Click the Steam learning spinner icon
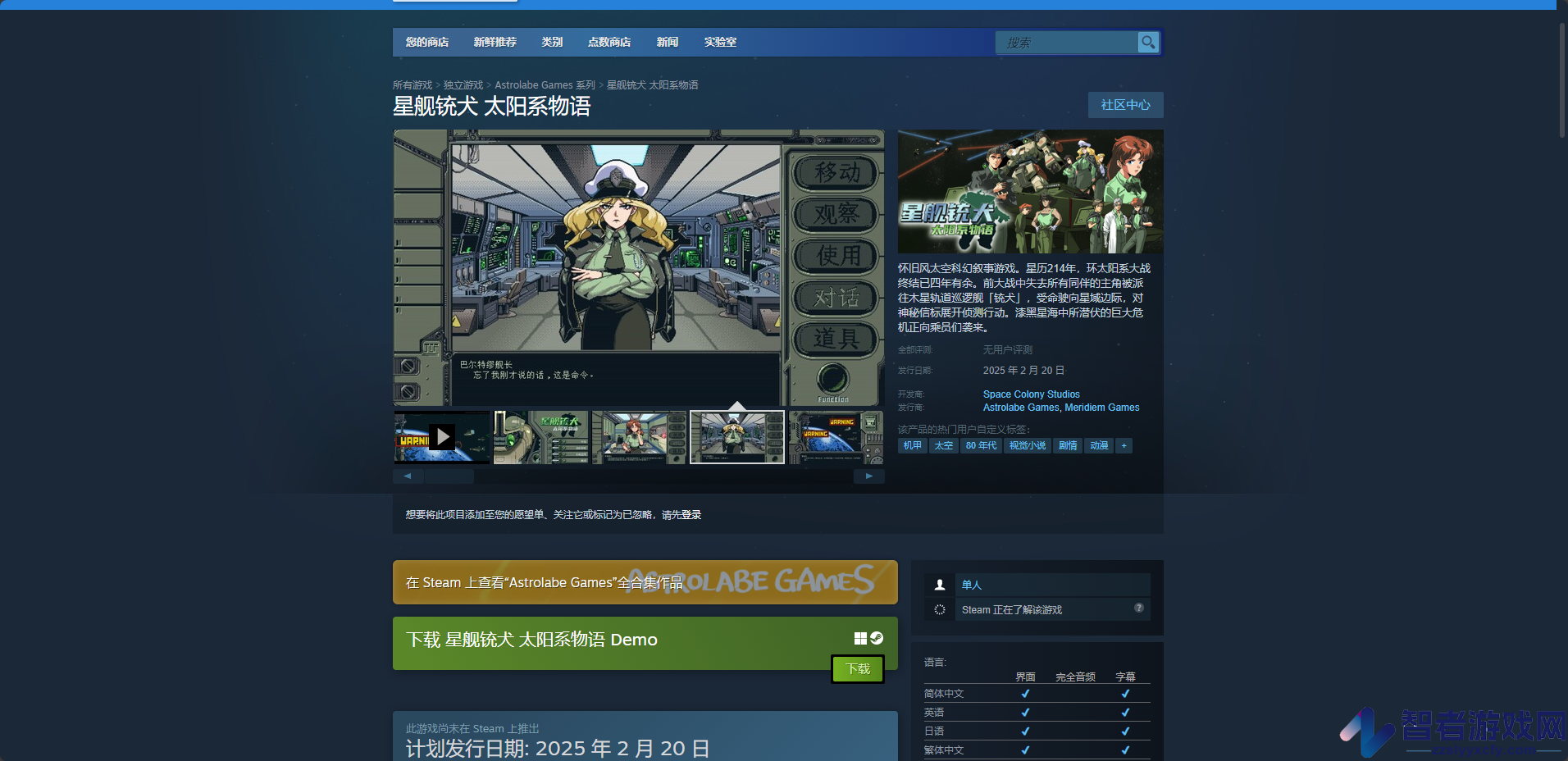Viewport: 1568px width, 761px height. [x=940, y=609]
